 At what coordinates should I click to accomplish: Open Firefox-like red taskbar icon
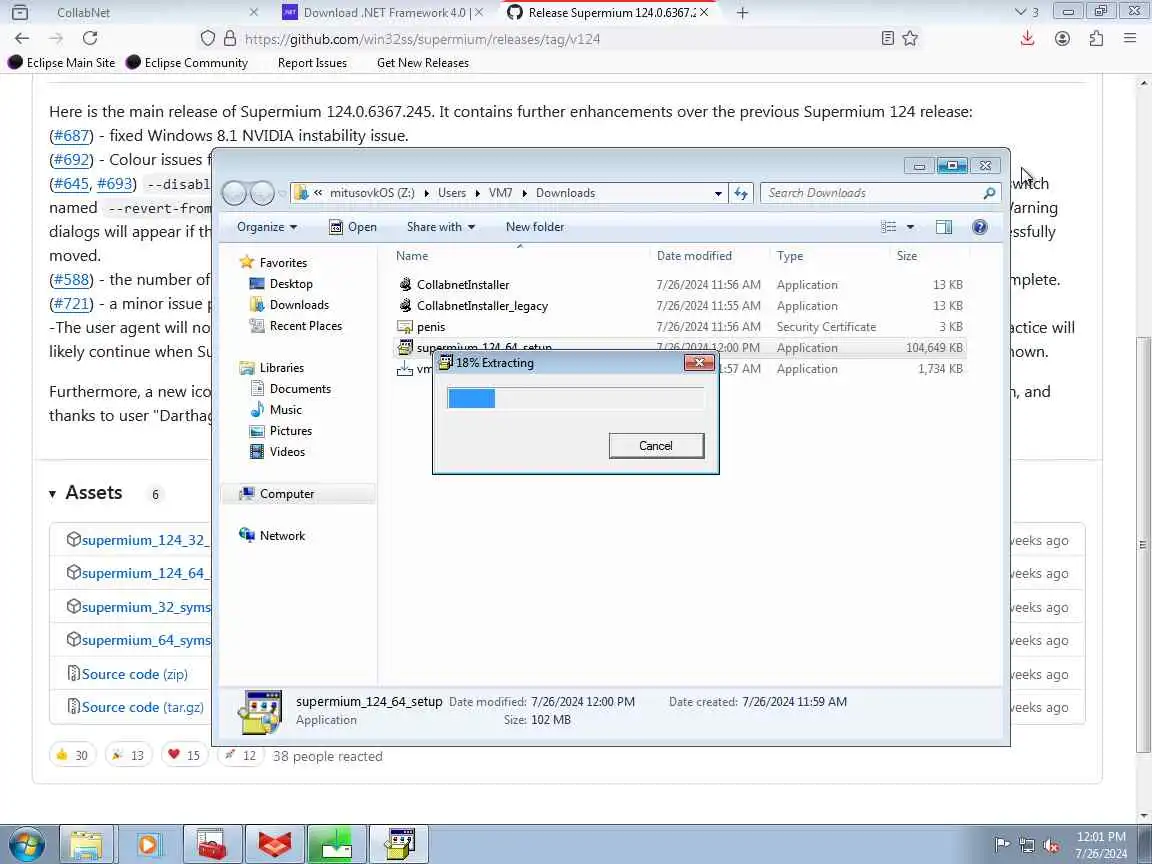pyautogui.click(x=274, y=845)
